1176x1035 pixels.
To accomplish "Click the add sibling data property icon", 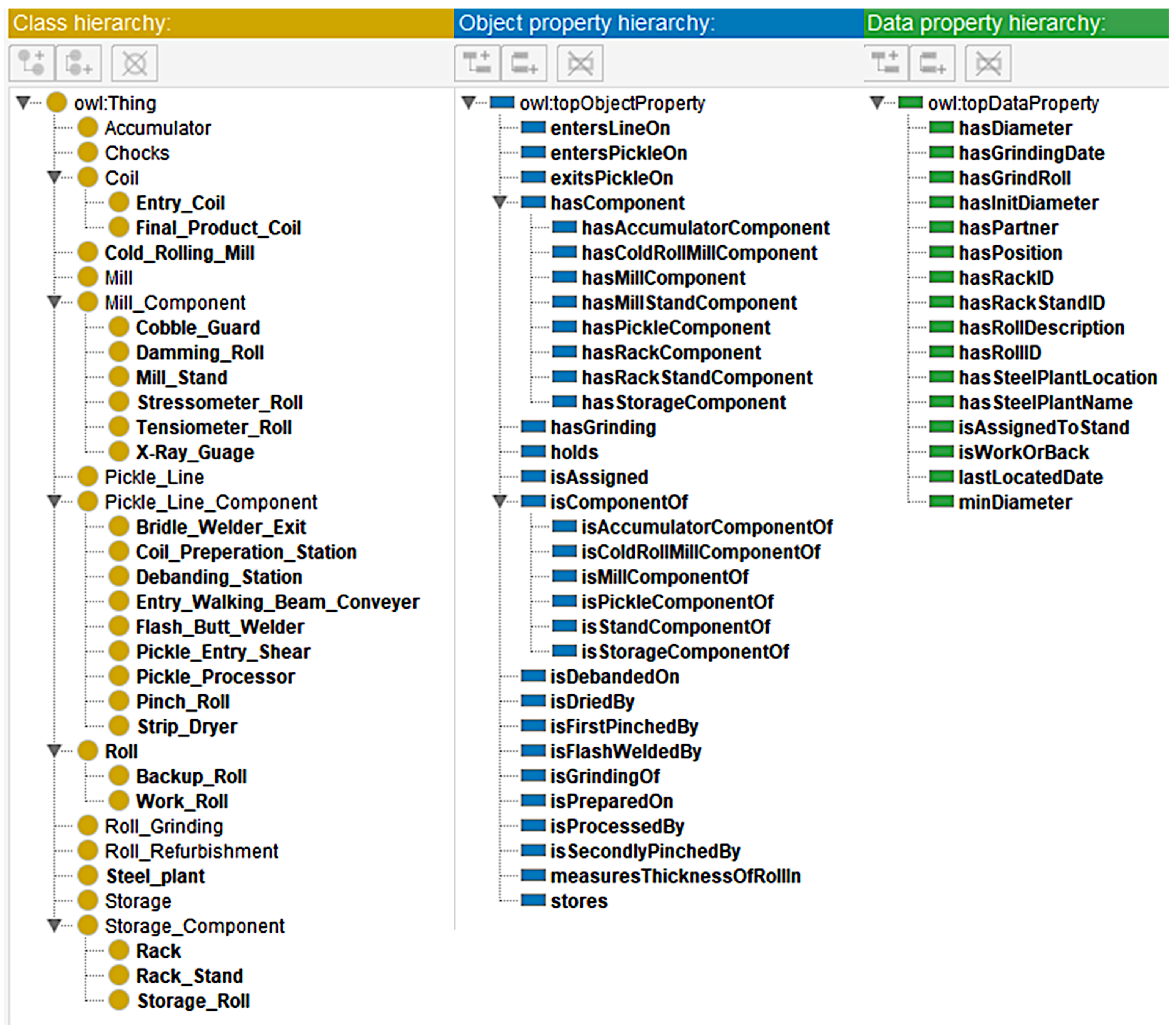I will [932, 63].
